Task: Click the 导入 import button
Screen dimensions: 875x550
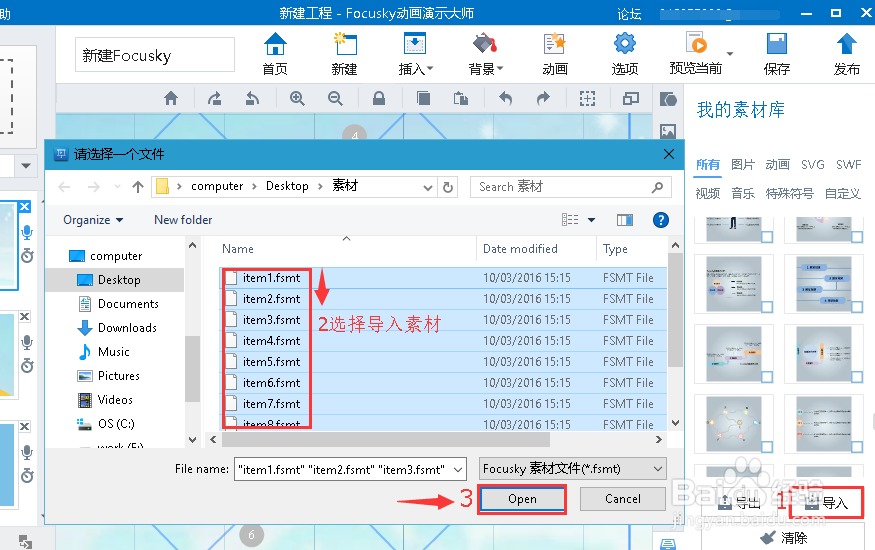Action: [828, 503]
